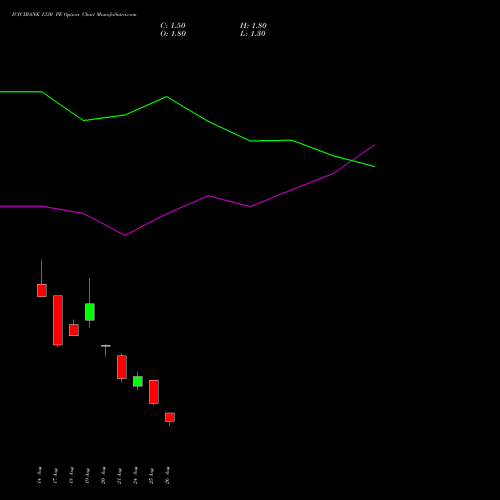Select the '17 Aug' date axis label
The height and width of the screenshot is (500, 500).
point(55,475)
